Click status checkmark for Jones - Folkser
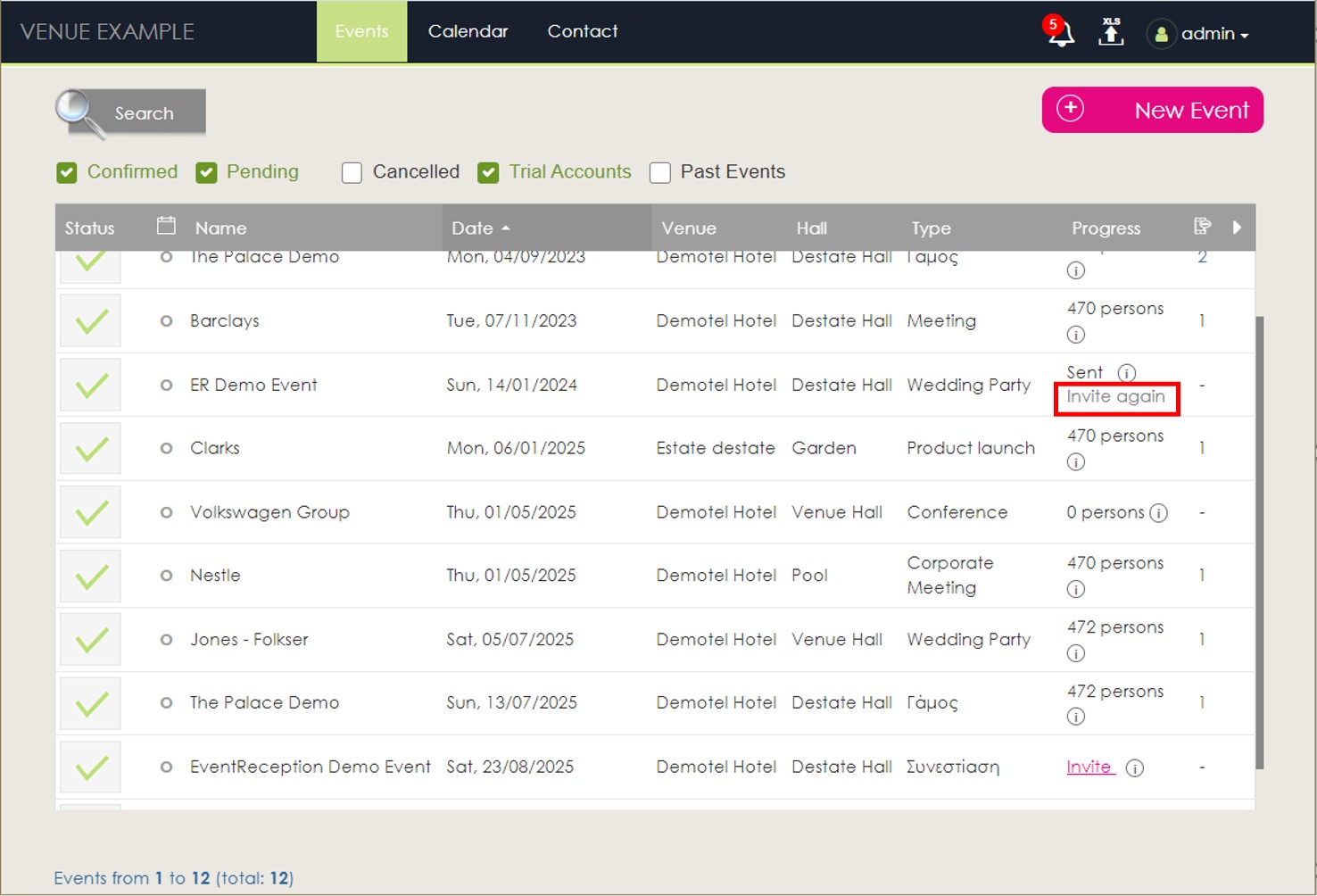 tap(91, 640)
